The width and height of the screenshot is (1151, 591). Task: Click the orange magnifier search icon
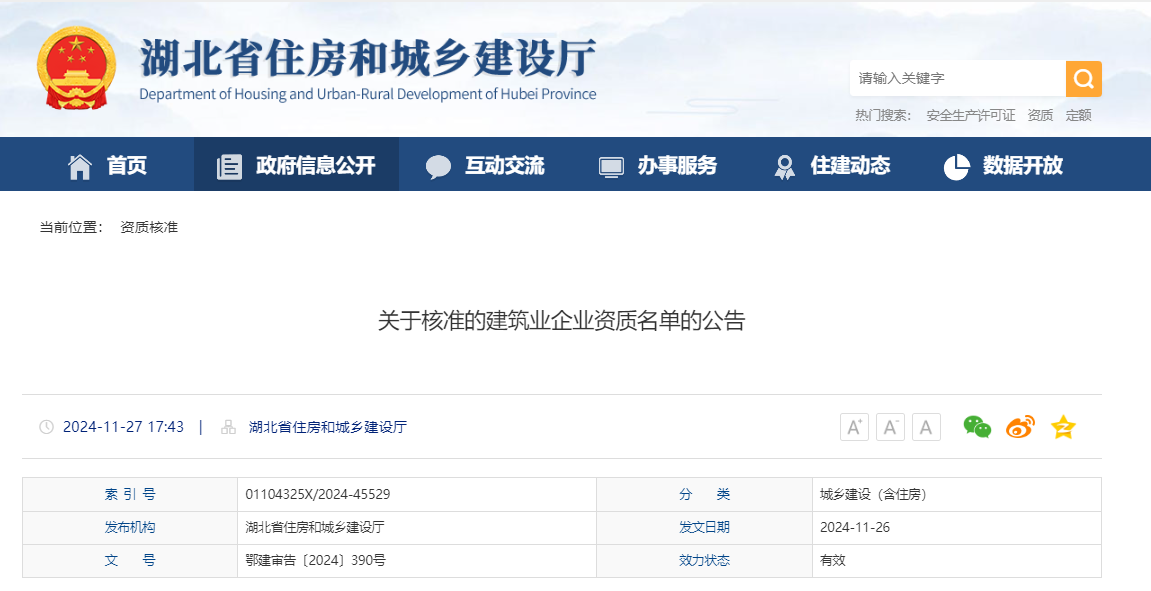pos(1083,78)
